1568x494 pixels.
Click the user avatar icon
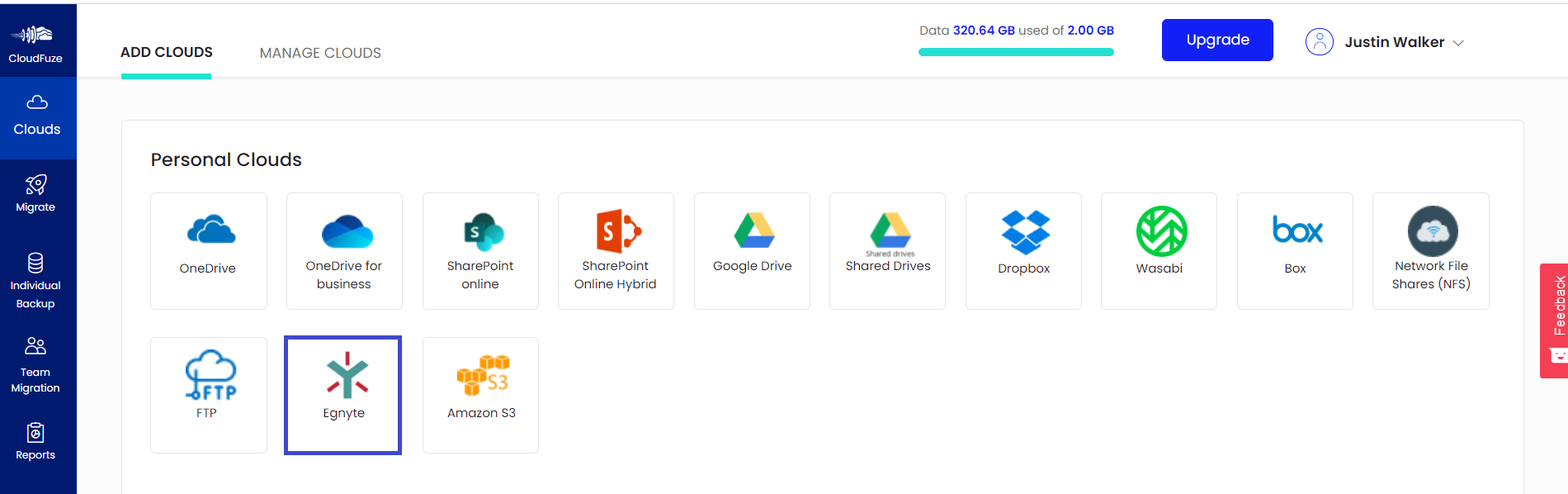pyautogui.click(x=1320, y=41)
